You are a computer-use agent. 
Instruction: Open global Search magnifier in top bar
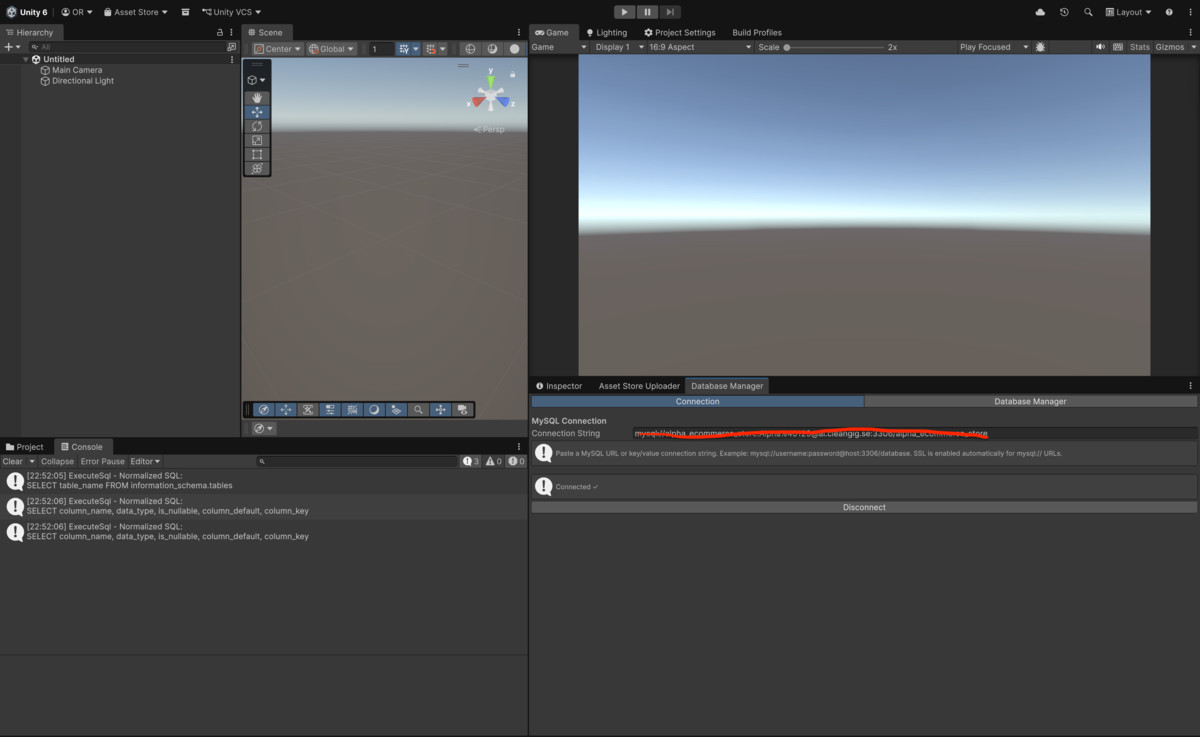pos(1088,12)
